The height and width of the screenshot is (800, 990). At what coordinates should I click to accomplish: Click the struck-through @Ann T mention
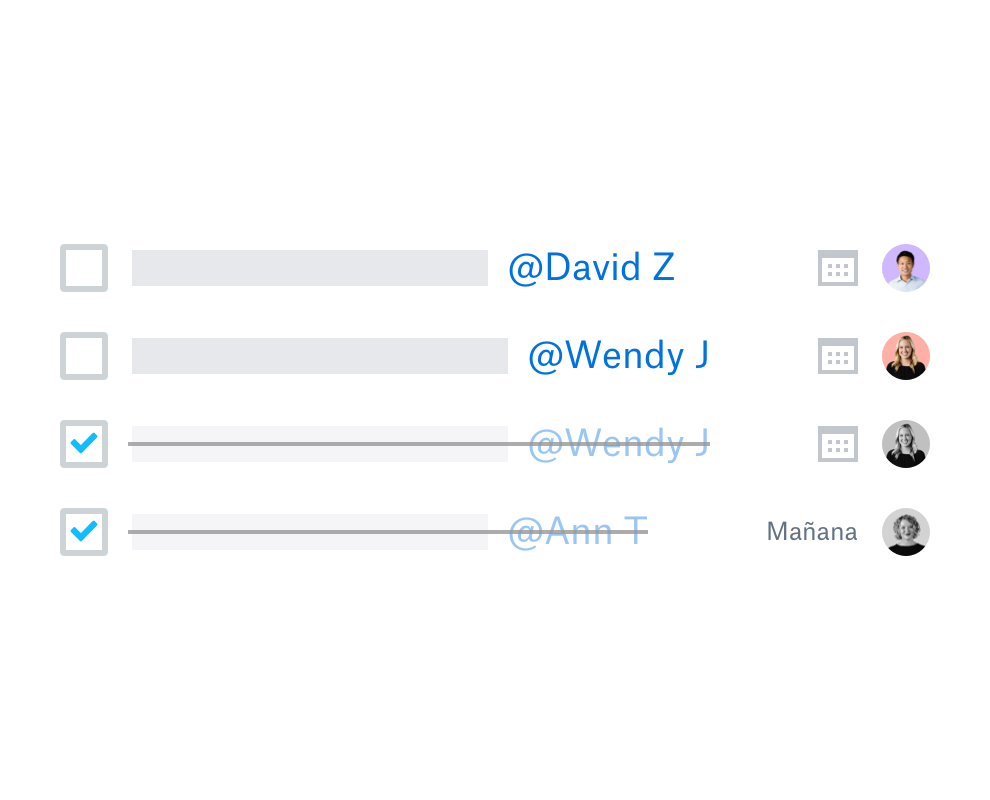[x=578, y=532]
